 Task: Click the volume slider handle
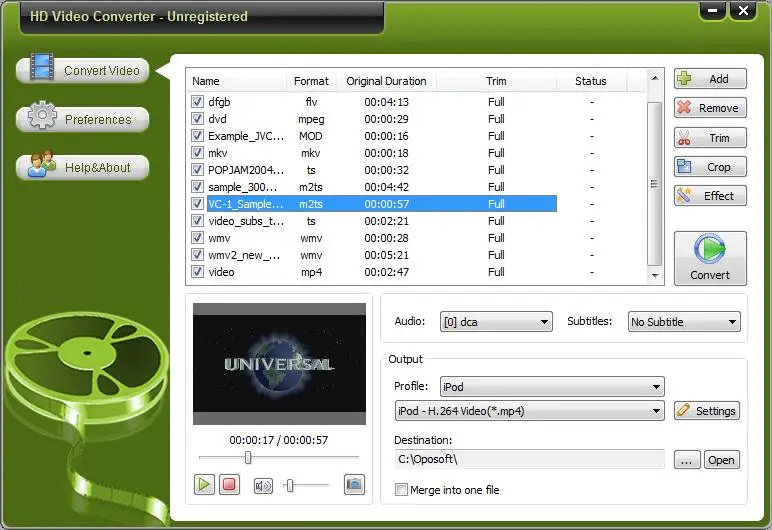point(290,486)
